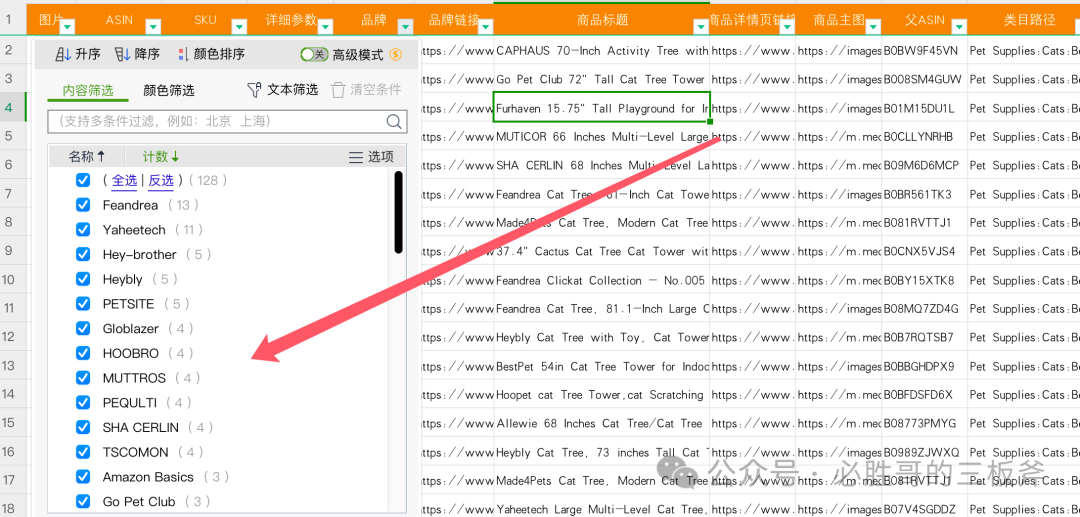Click the gold coin icon beside 高级模式
Screen dimensions: 1080x517
pos(395,54)
